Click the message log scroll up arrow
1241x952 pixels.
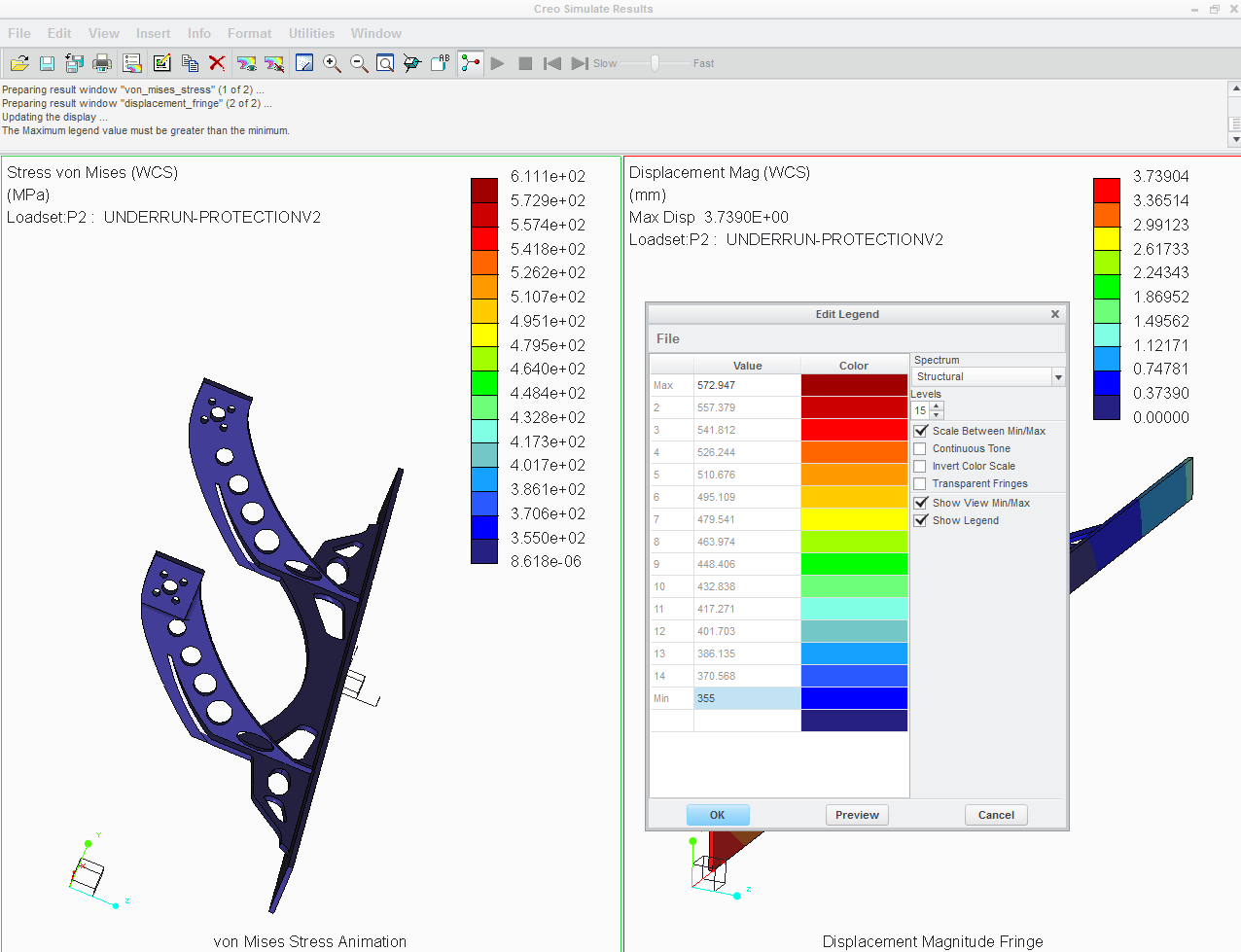(x=1235, y=88)
